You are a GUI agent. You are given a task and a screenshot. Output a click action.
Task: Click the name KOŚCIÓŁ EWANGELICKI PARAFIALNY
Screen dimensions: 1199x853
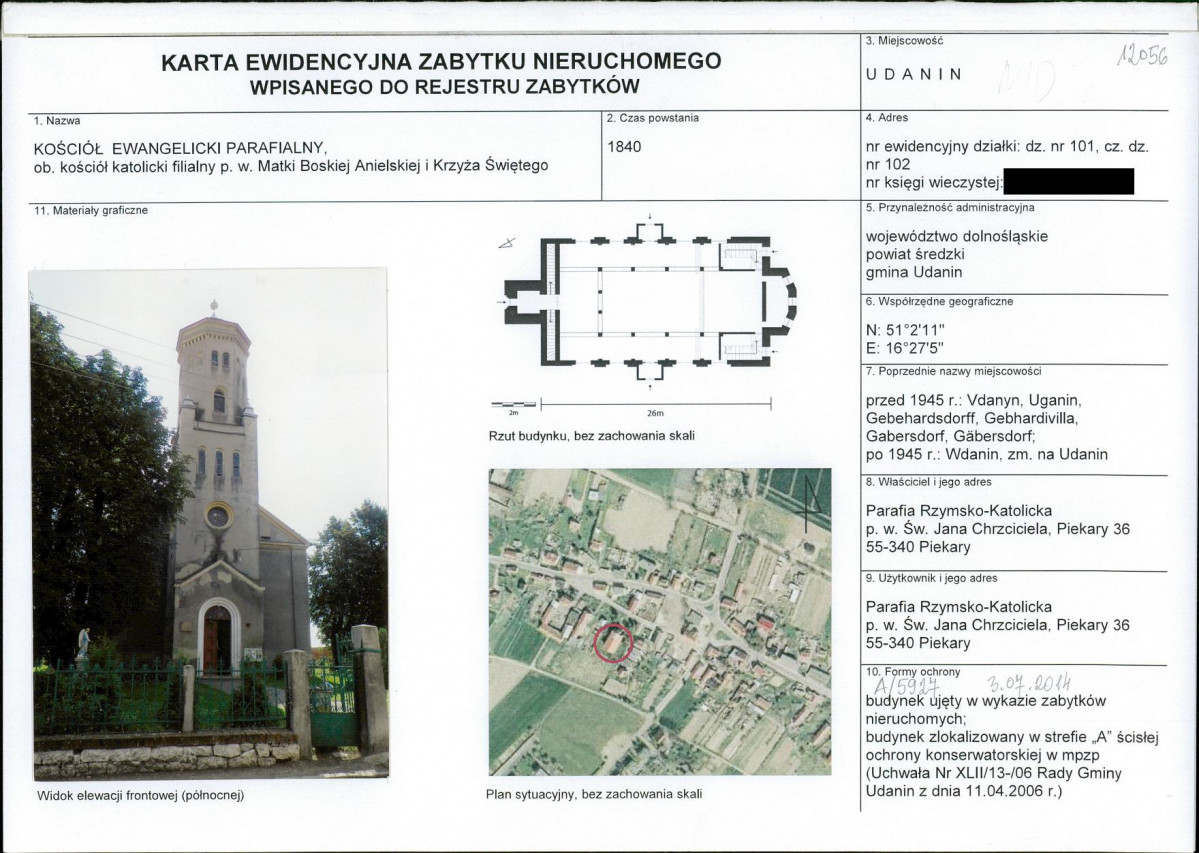click(181, 148)
